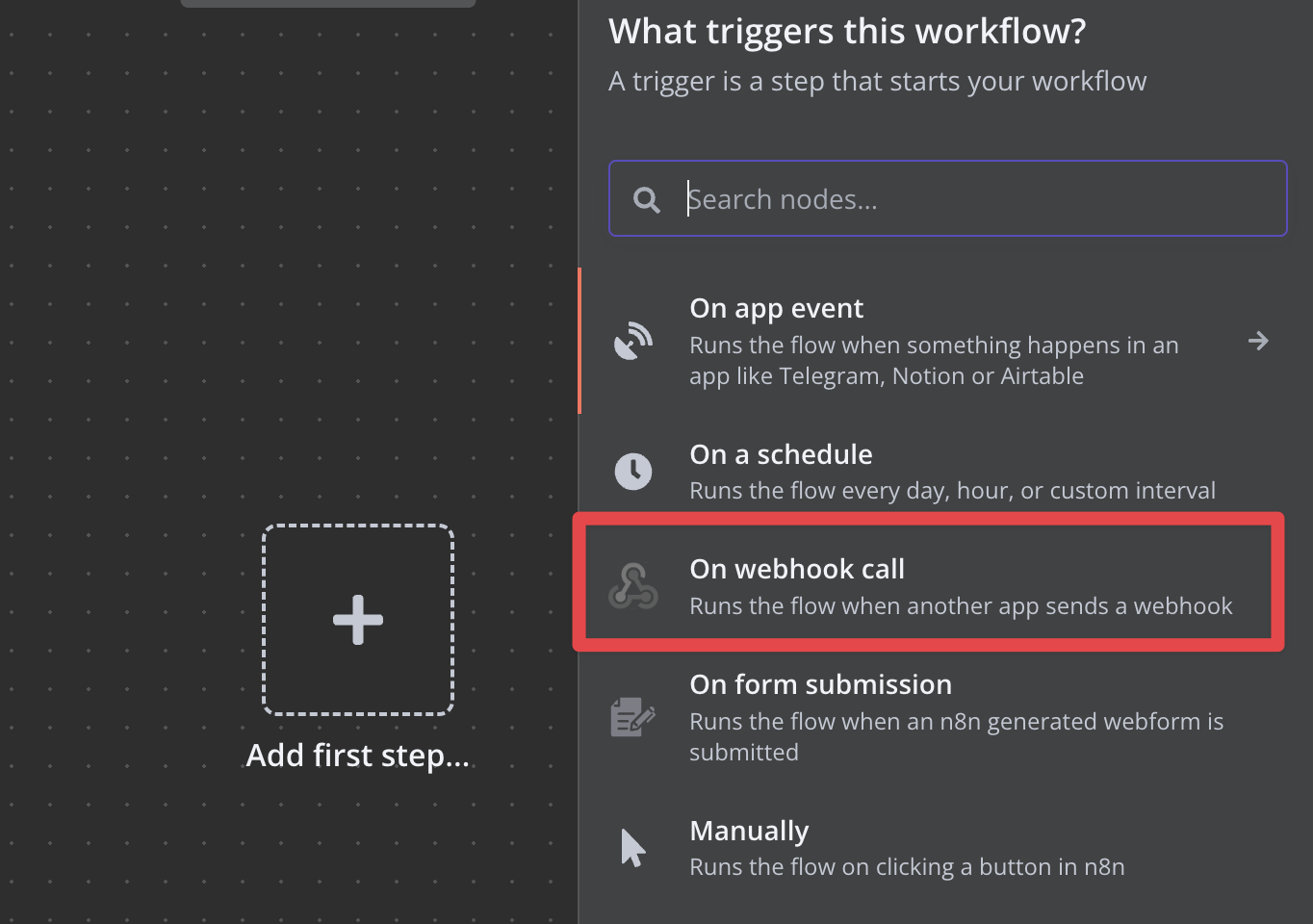Viewport: 1313px width, 924px height.
Task: Click 'clicking a button in n8n' description
Action: click(906, 867)
